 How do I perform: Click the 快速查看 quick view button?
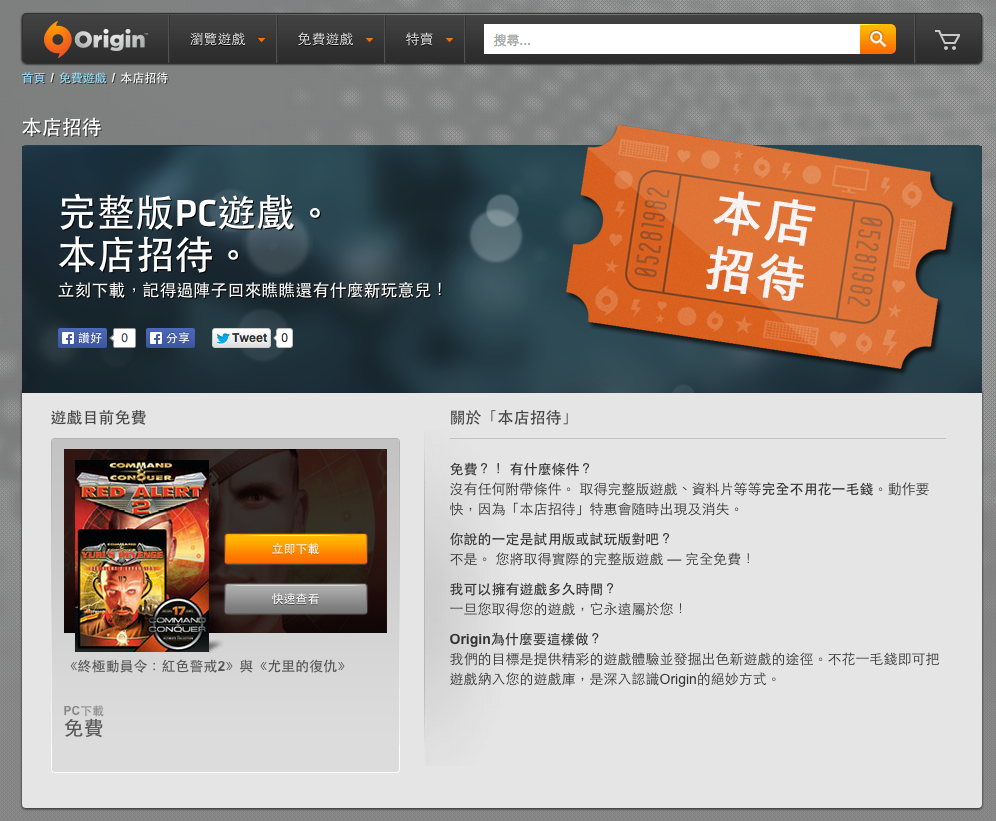point(295,599)
